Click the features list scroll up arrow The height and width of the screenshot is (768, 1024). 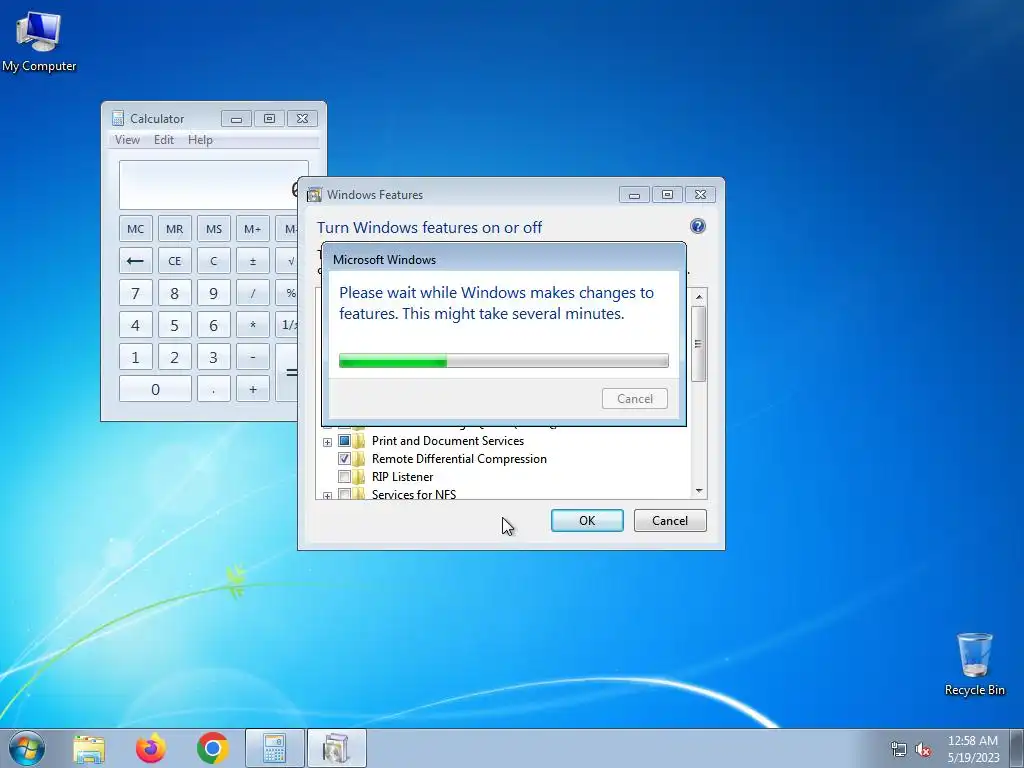(699, 296)
